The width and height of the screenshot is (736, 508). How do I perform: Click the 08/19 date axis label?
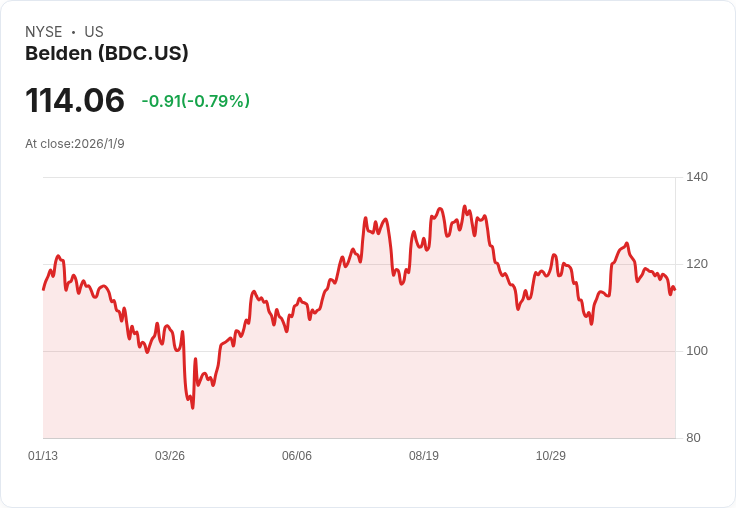[x=424, y=455]
